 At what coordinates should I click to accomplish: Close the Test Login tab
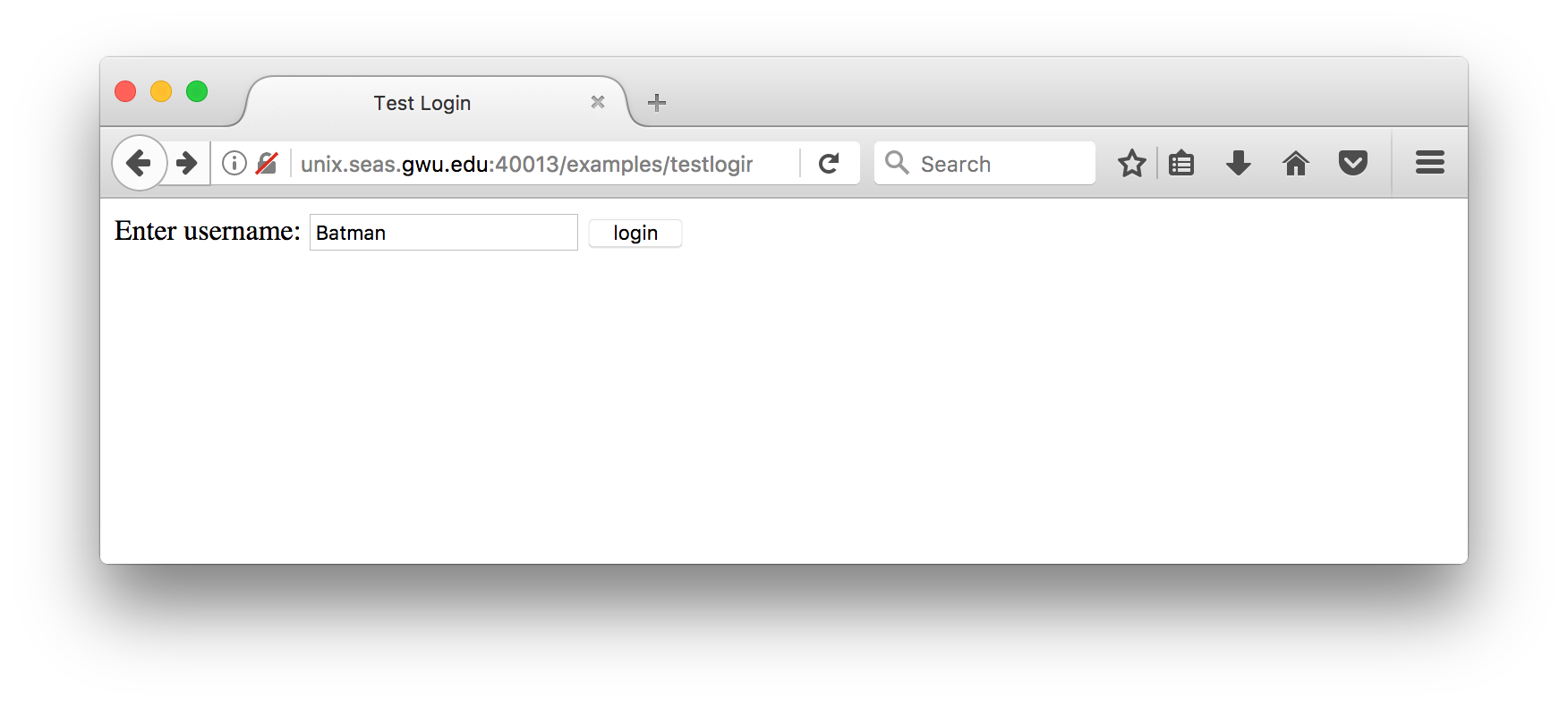coord(598,102)
